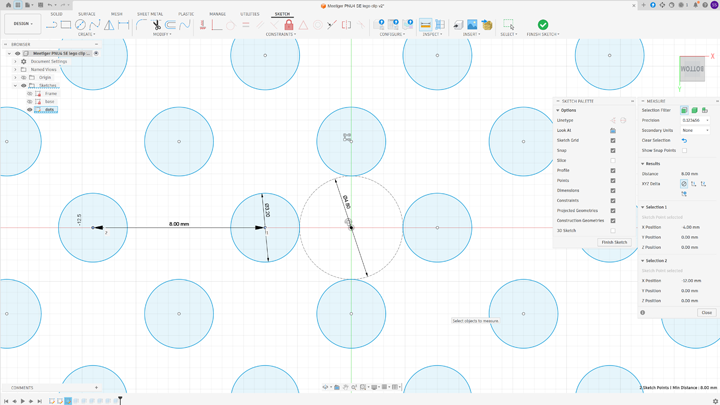
Task: Enable Show Snap Points checkbox
Action: click(684, 151)
